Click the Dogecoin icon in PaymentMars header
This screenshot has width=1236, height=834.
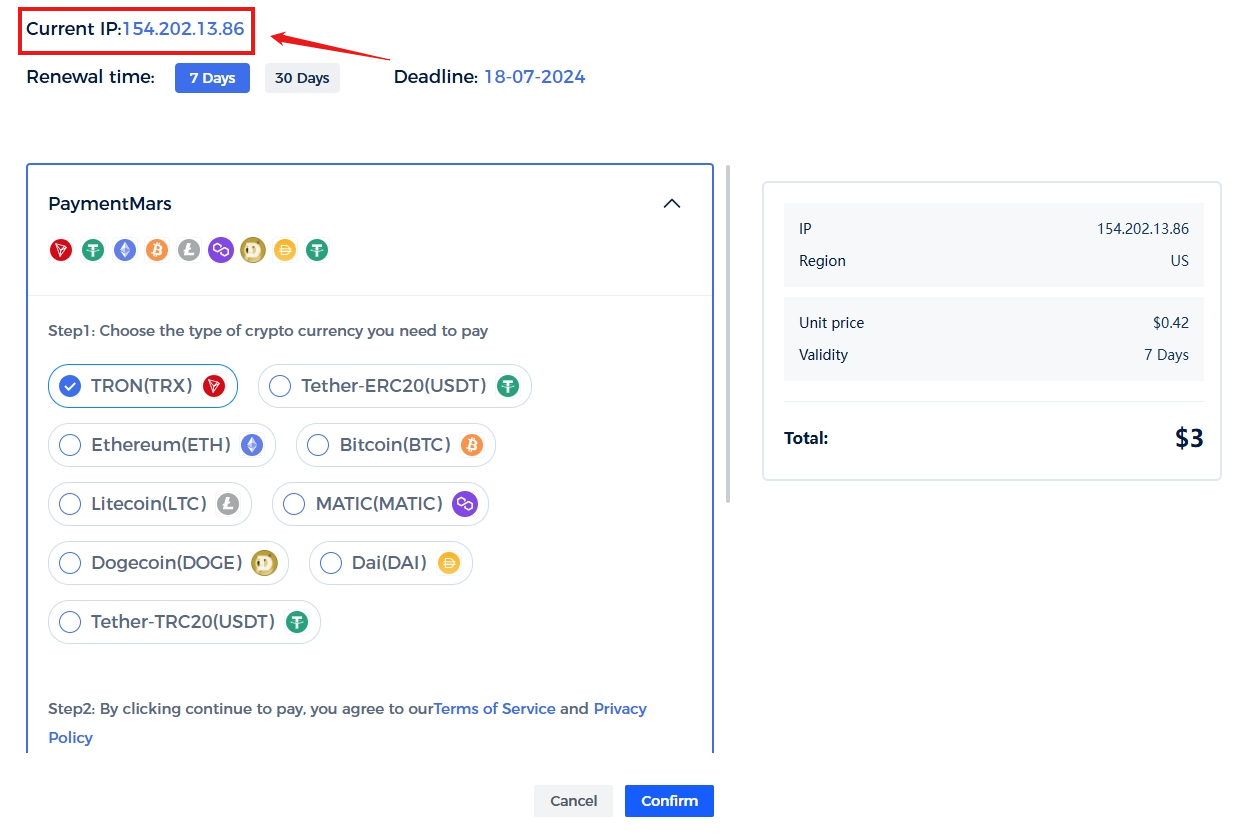click(x=253, y=250)
